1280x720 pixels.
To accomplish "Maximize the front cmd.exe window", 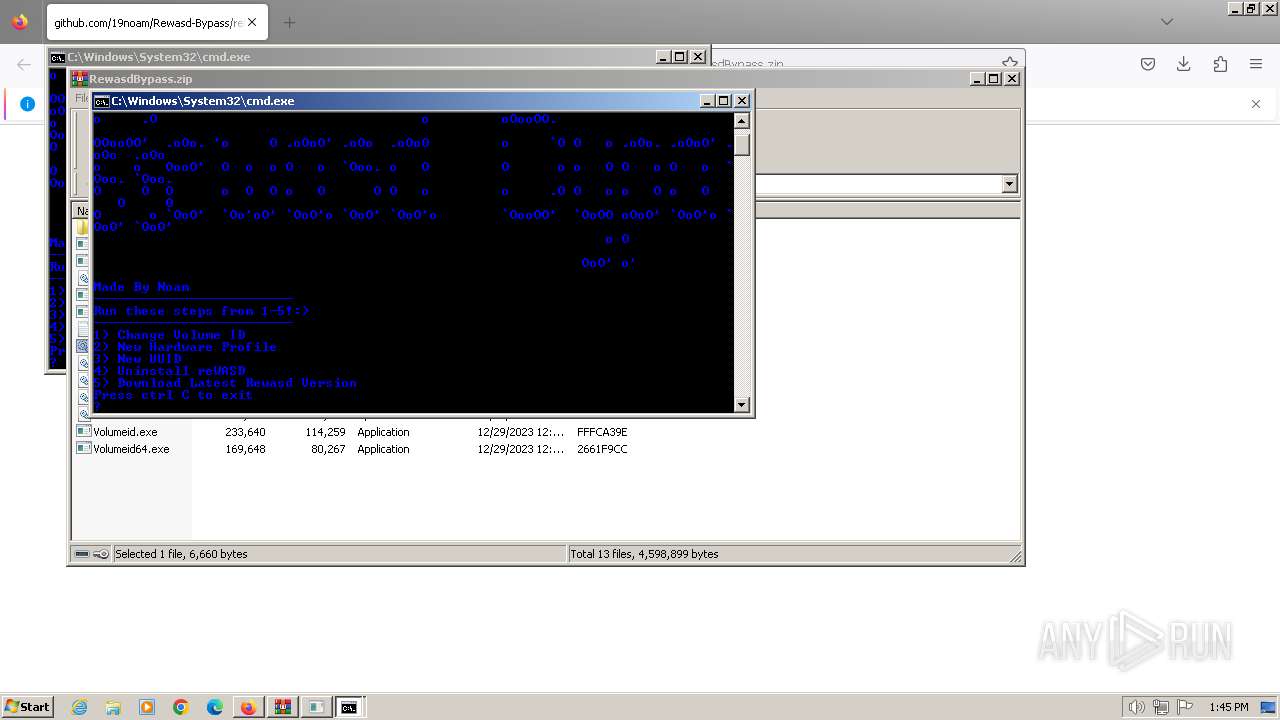I will pyautogui.click(x=724, y=101).
